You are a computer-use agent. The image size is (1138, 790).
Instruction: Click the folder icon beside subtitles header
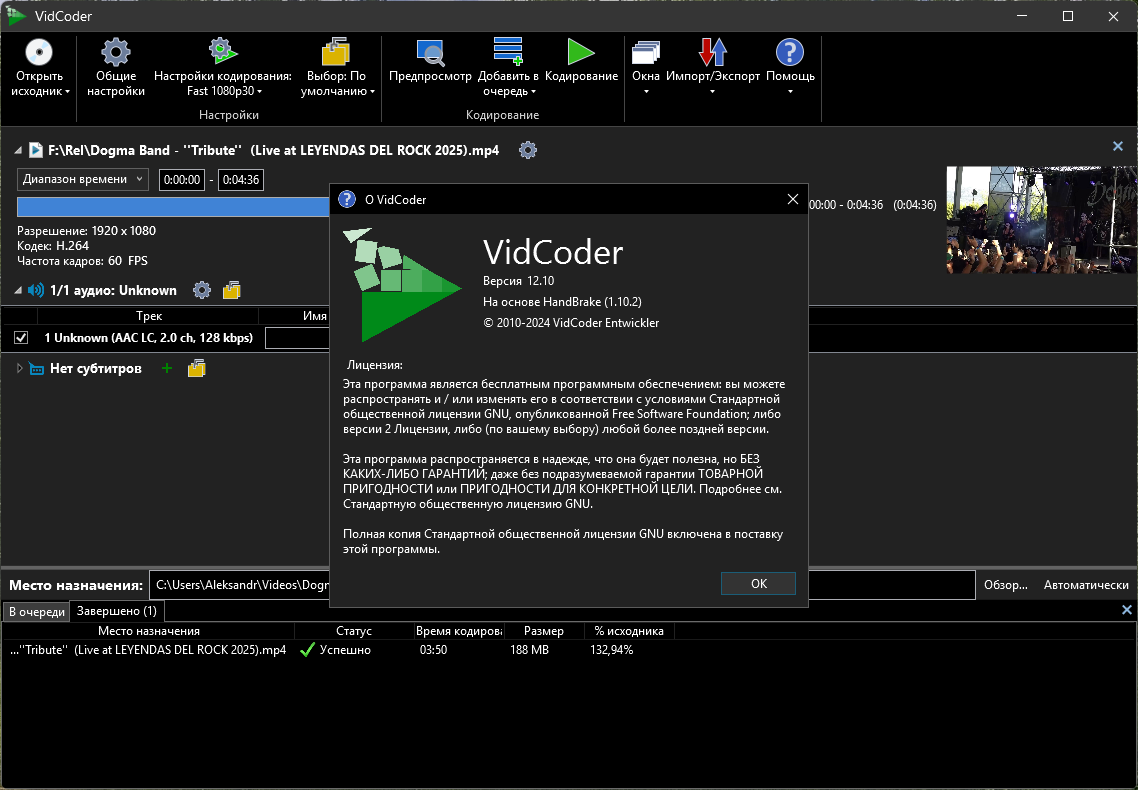[197, 369]
